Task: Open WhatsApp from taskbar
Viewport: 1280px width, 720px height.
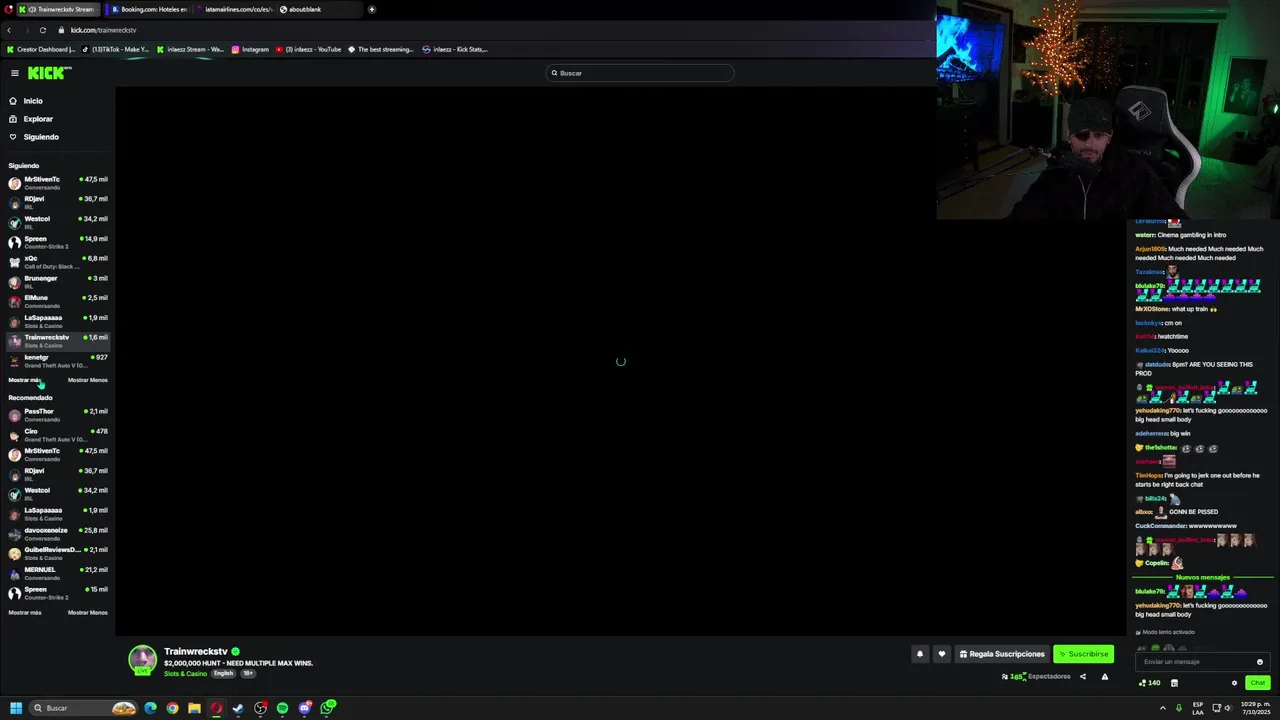Action: (x=327, y=708)
